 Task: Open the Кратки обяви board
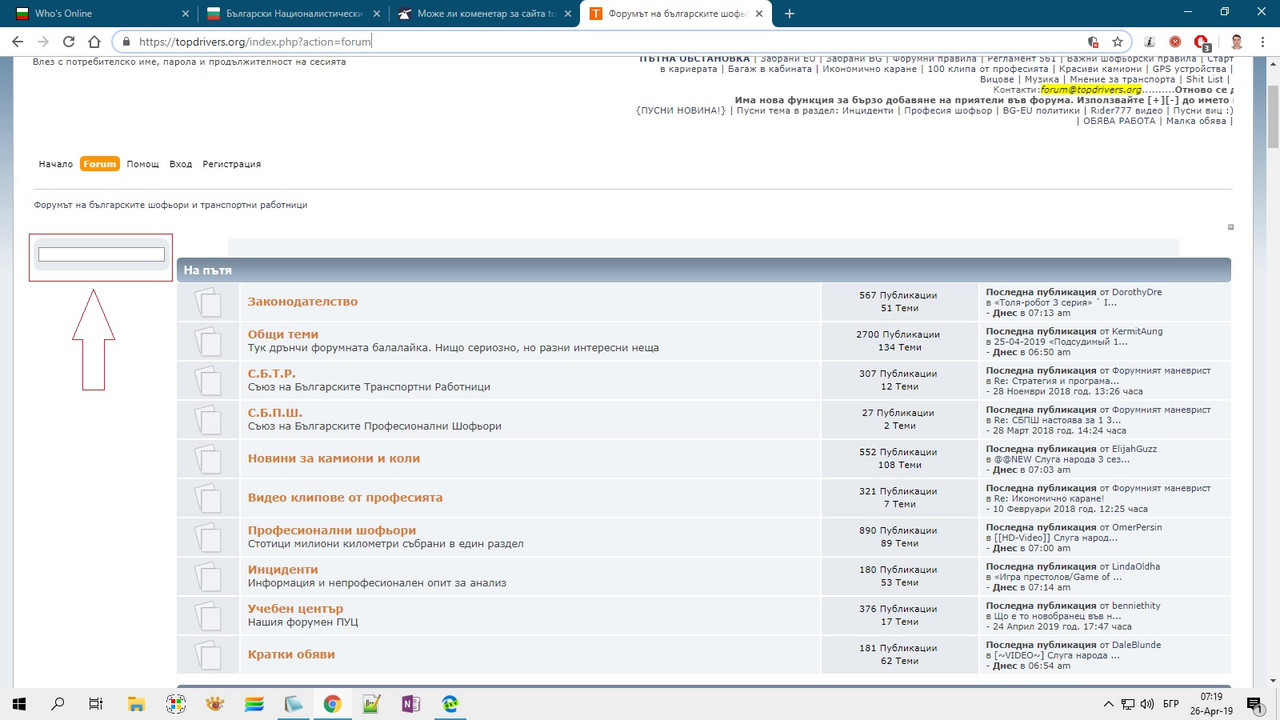(291, 654)
